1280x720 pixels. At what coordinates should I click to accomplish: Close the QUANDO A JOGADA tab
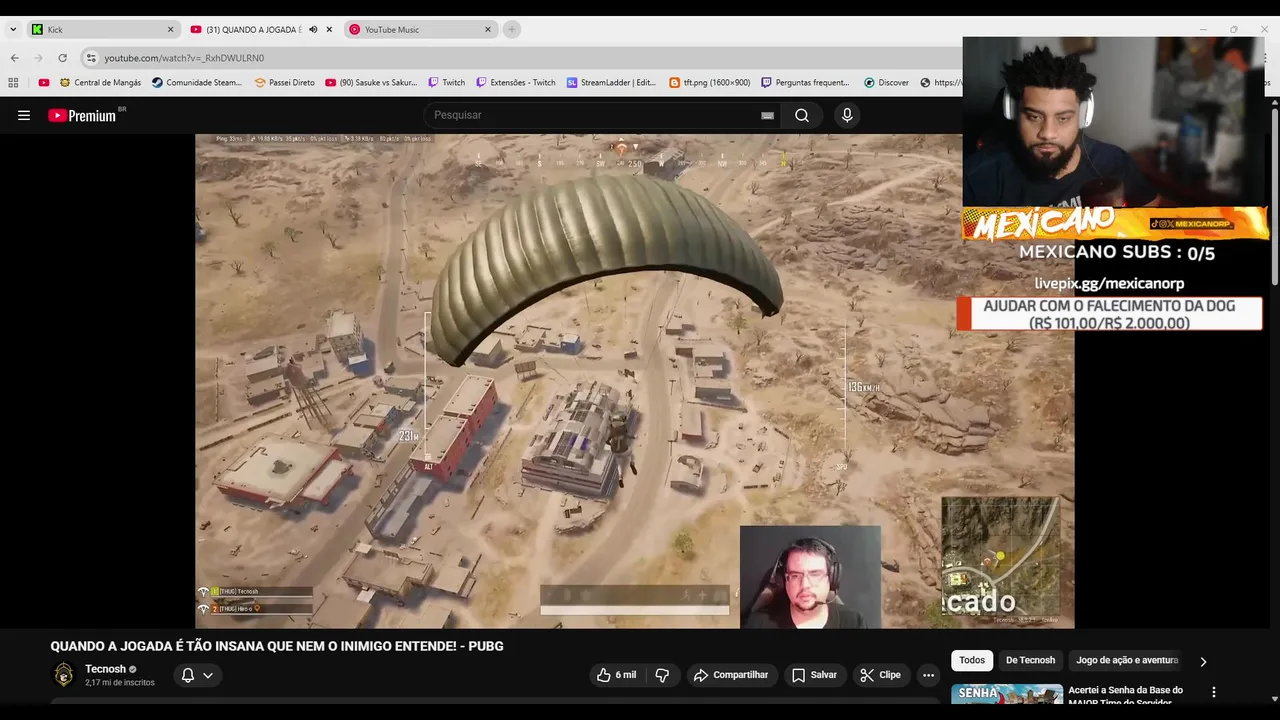329,30
